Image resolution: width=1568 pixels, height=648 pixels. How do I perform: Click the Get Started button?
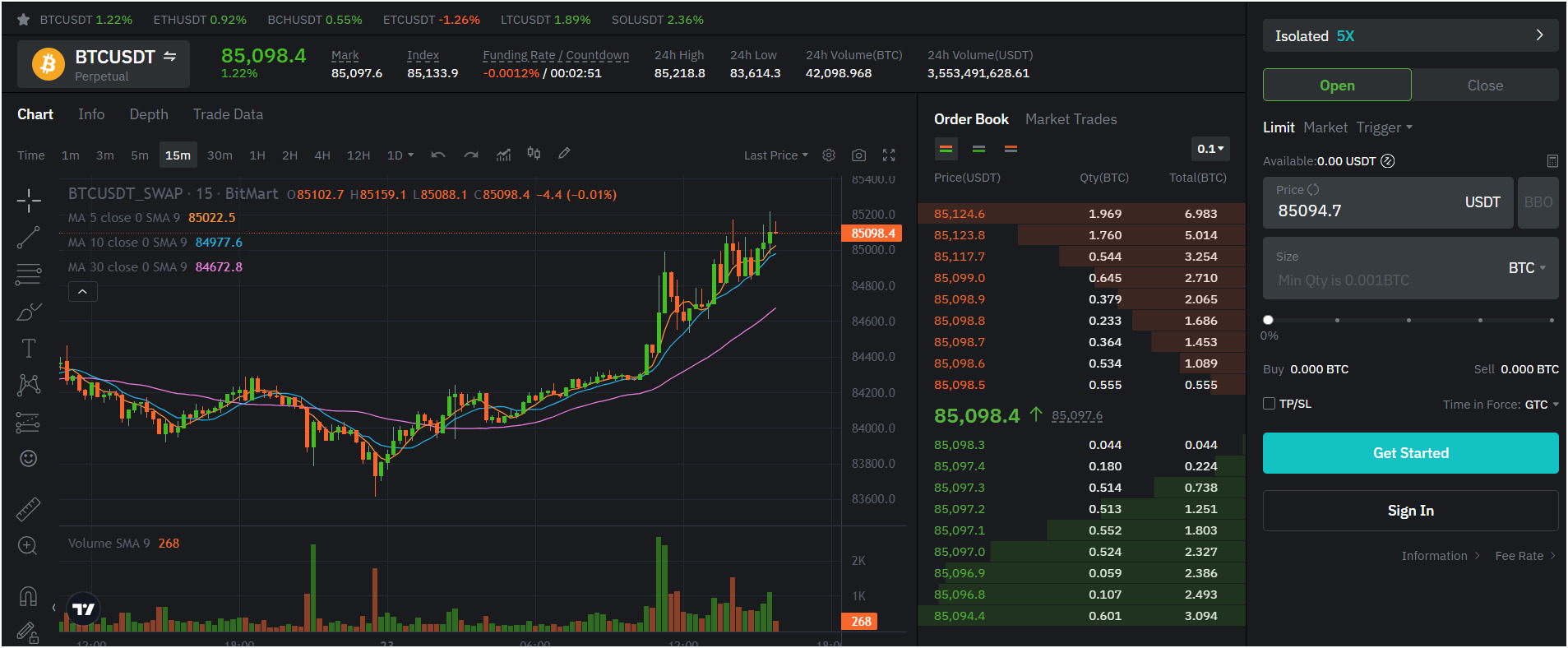click(x=1411, y=453)
